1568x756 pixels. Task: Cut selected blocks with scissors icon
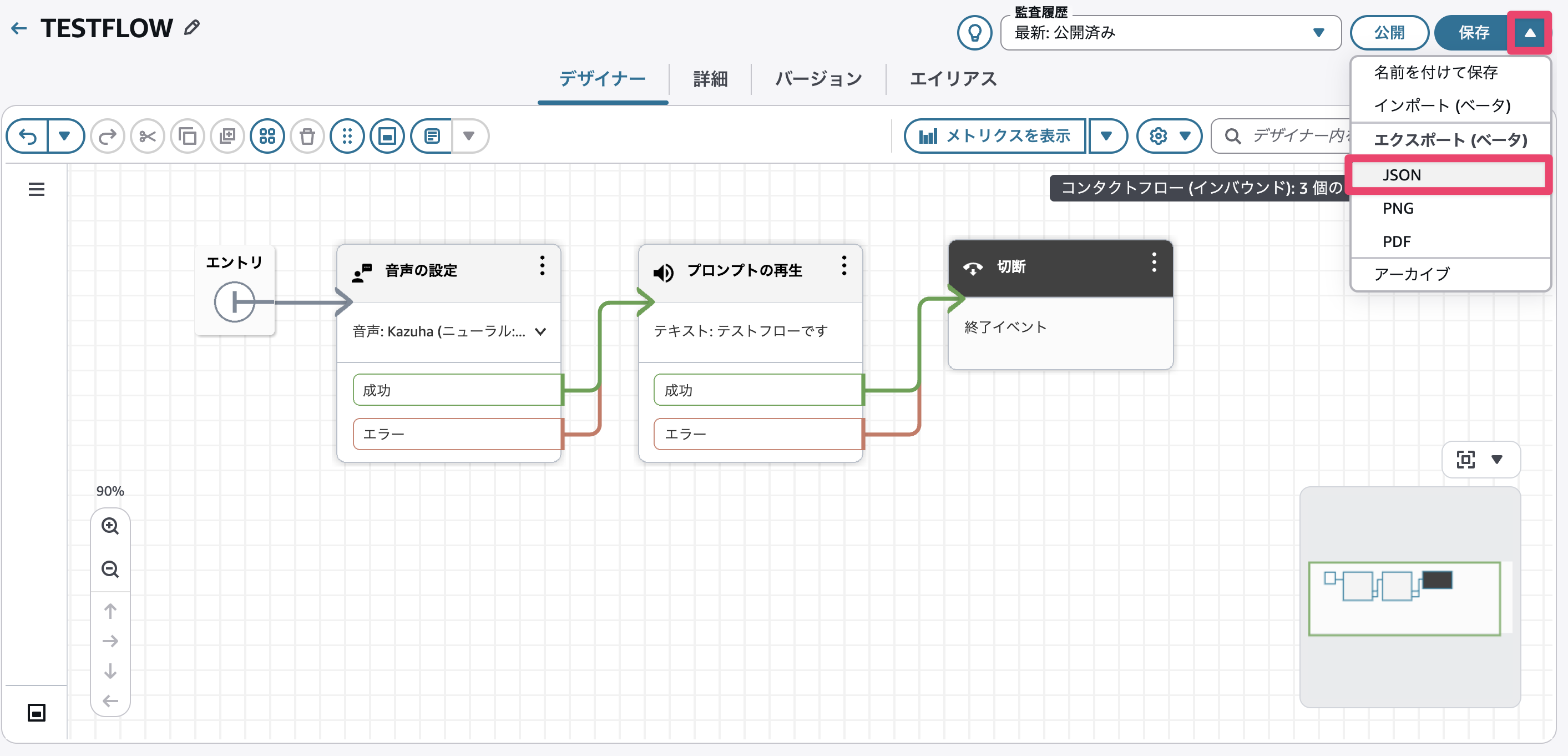[147, 136]
